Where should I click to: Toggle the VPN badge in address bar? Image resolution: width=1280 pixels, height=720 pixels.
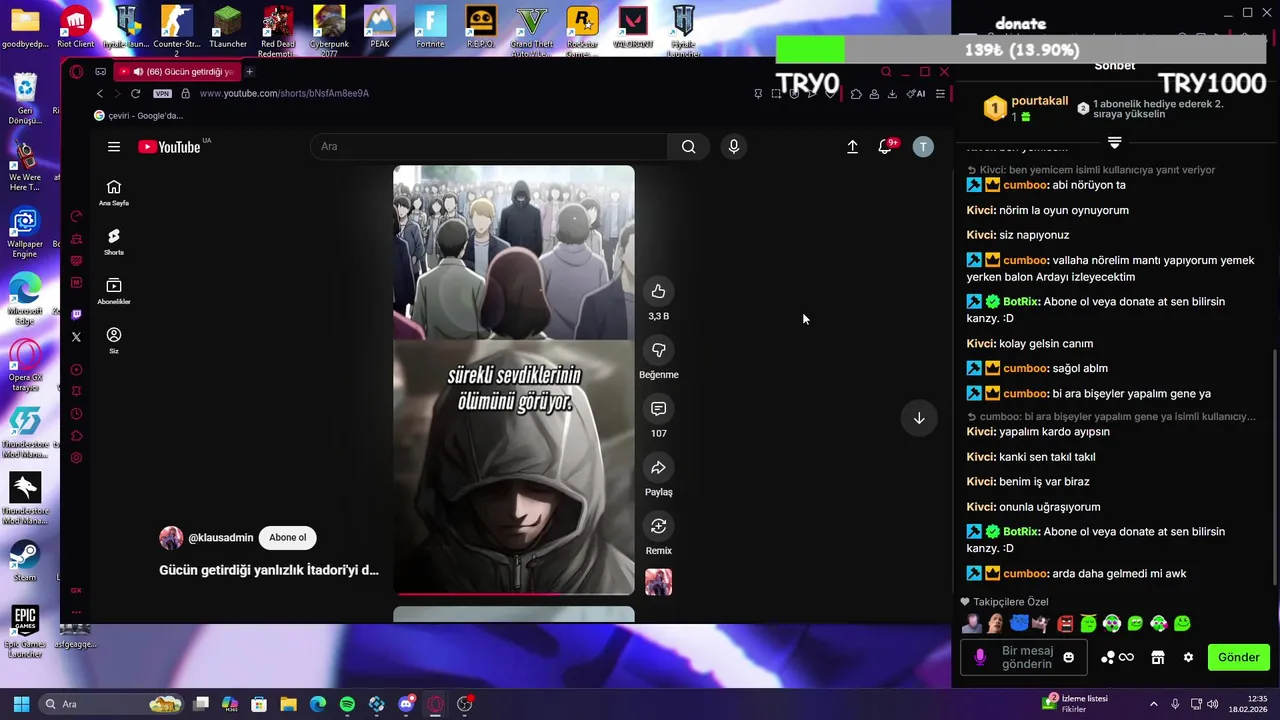(x=162, y=93)
